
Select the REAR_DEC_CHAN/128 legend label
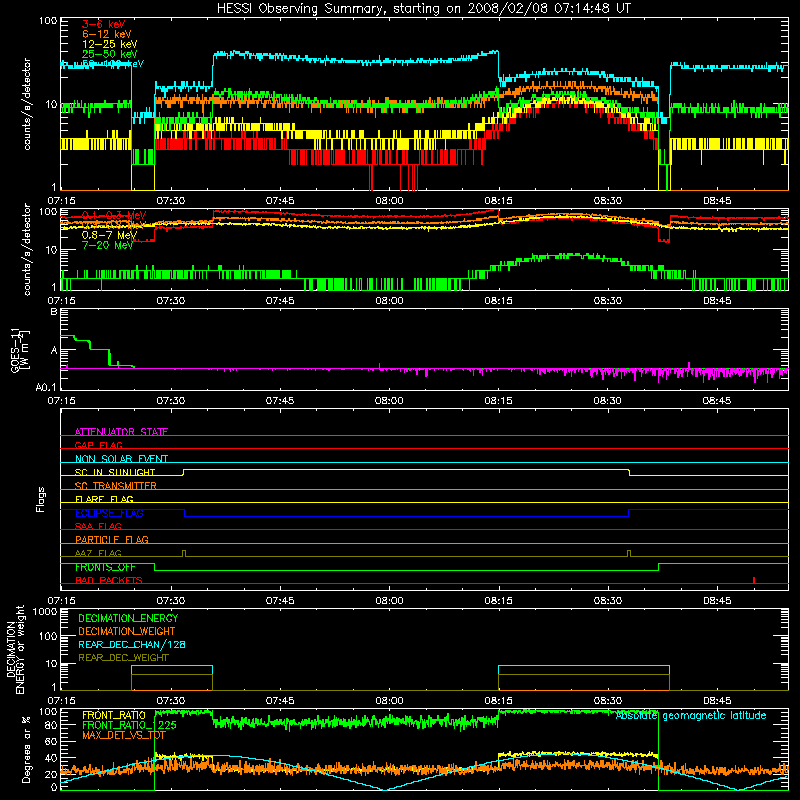point(132,644)
